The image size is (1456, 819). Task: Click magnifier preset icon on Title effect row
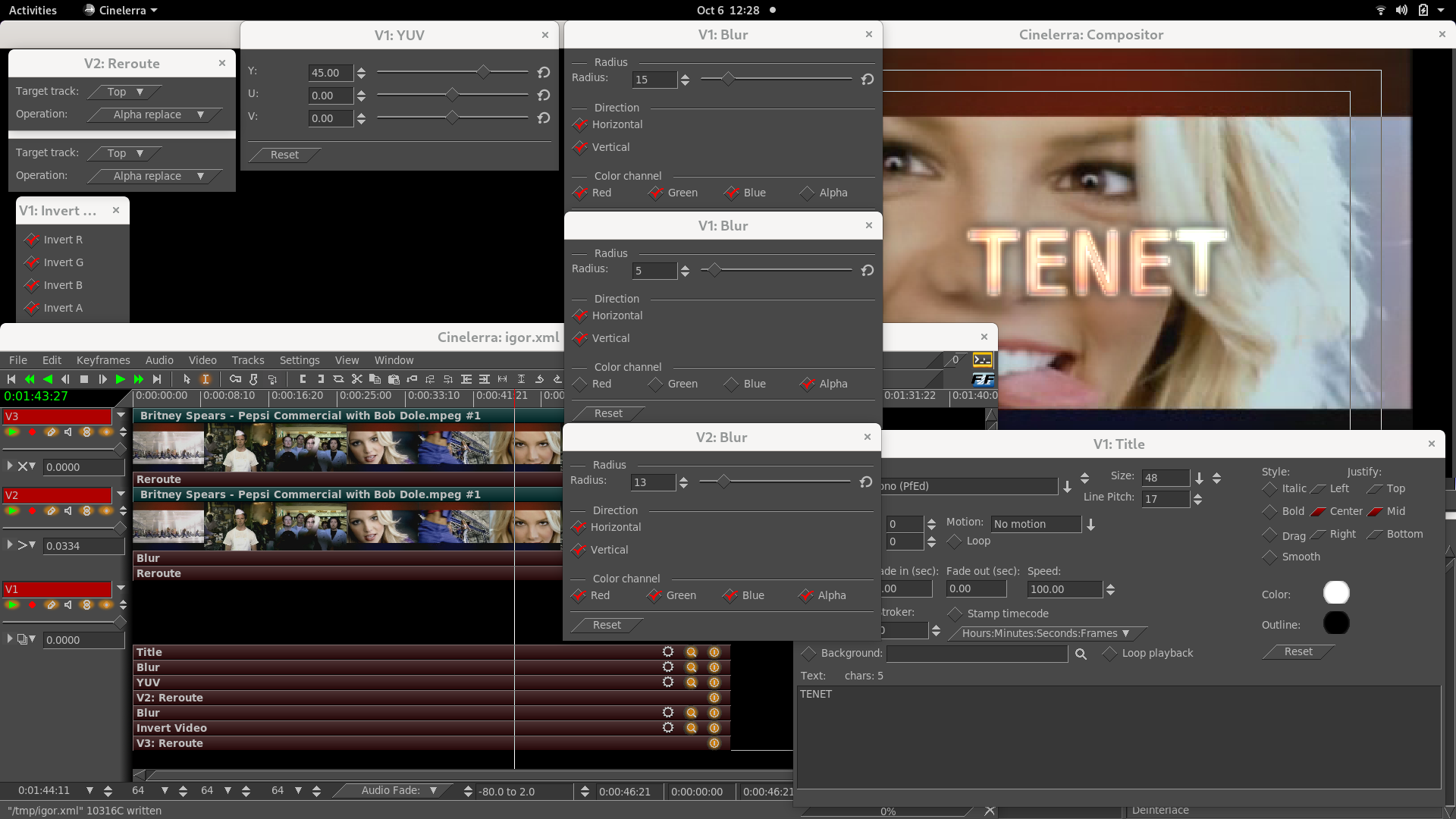click(x=691, y=652)
